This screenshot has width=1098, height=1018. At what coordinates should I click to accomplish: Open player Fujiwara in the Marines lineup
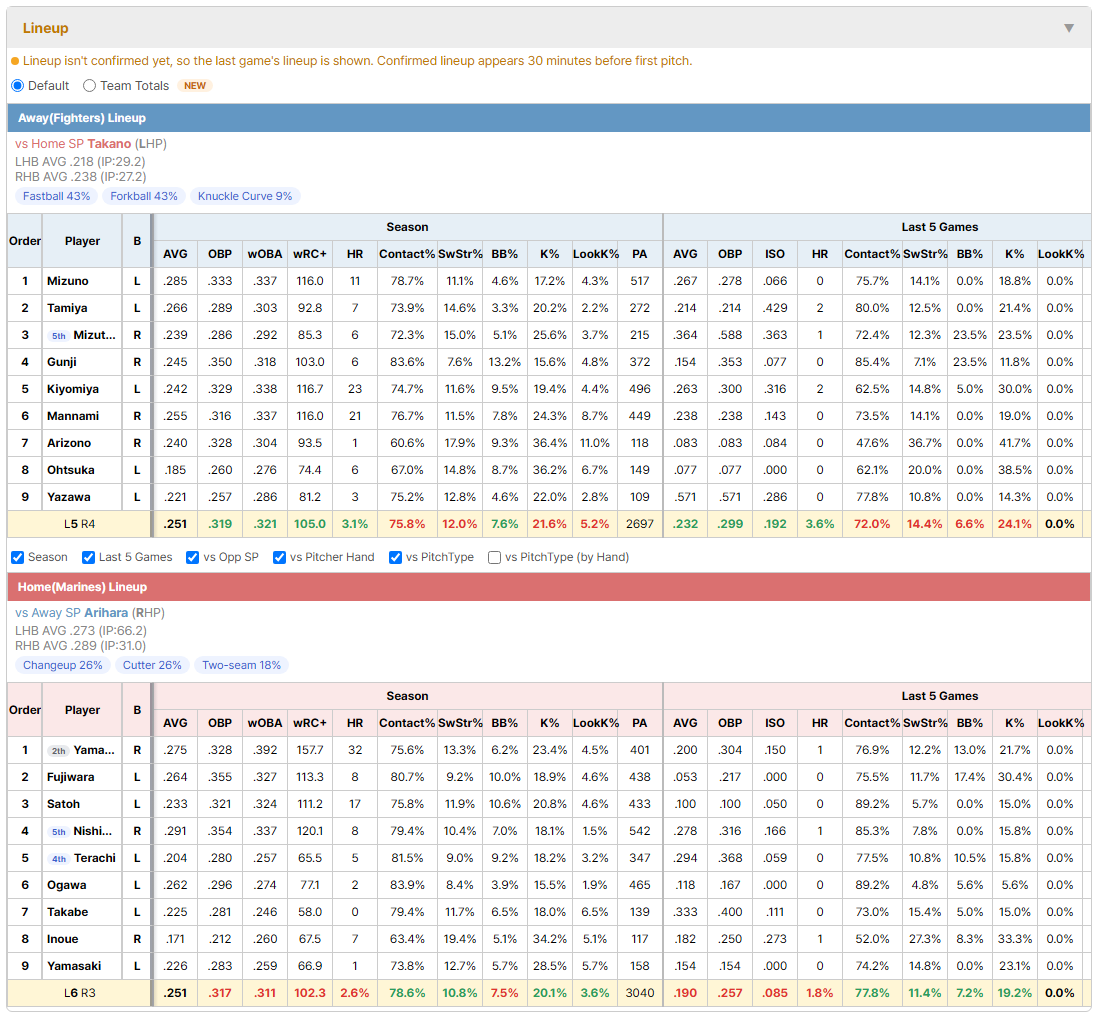point(71,777)
